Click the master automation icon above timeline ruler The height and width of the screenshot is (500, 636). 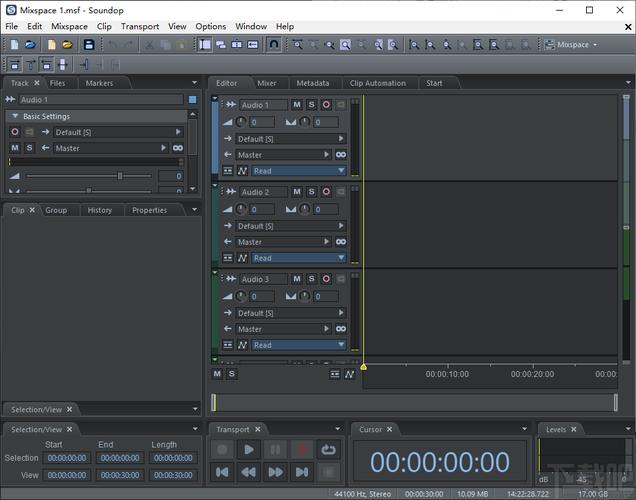[x=350, y=374]
